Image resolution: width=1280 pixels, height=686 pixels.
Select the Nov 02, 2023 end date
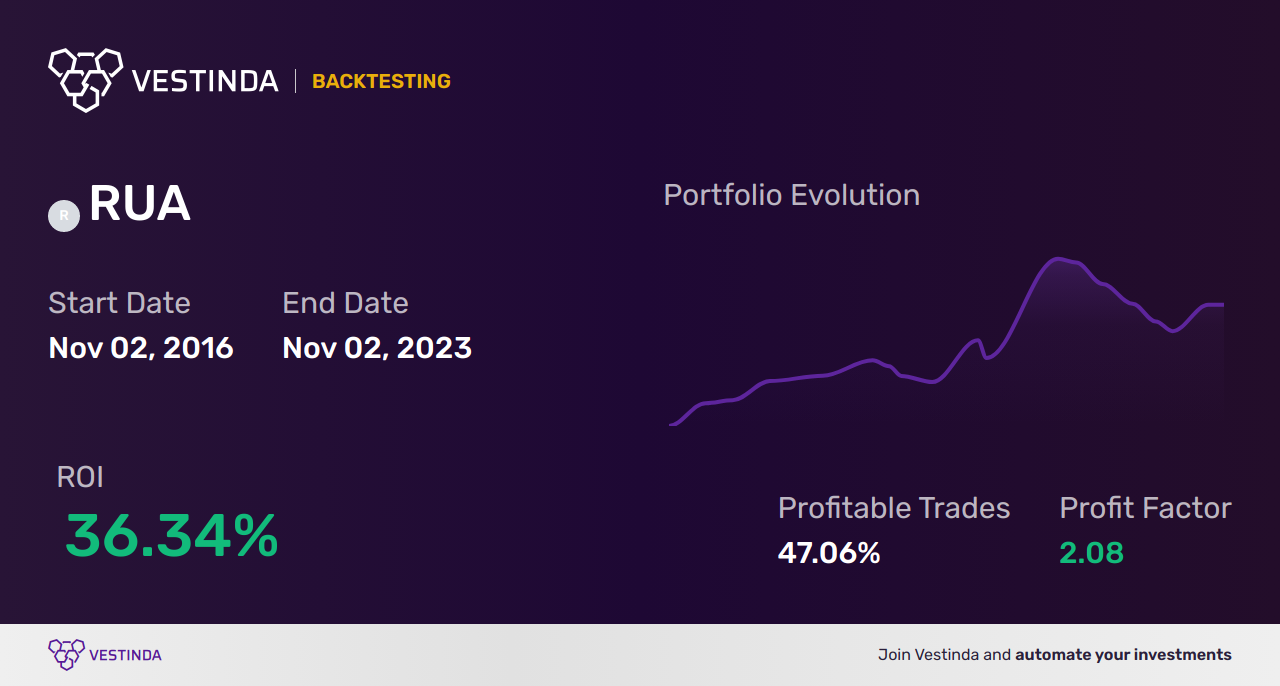[x=377, y=348]
